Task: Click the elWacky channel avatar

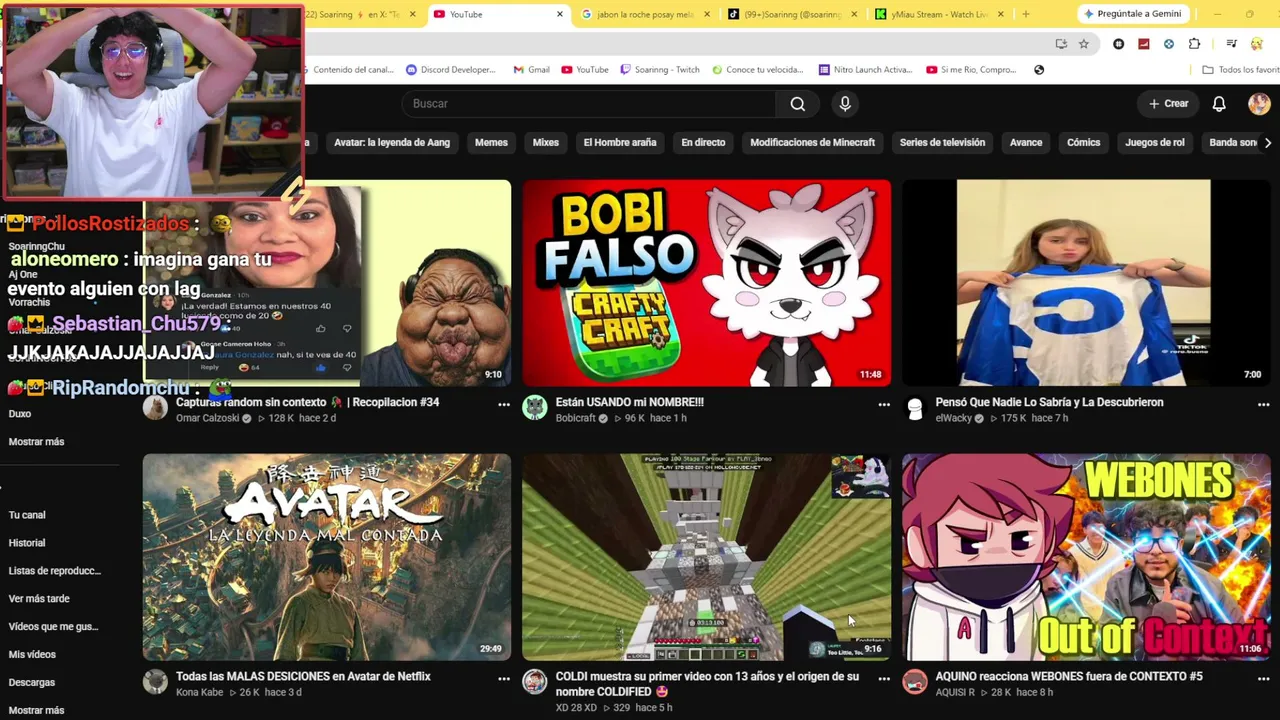Action: [915, 408]
